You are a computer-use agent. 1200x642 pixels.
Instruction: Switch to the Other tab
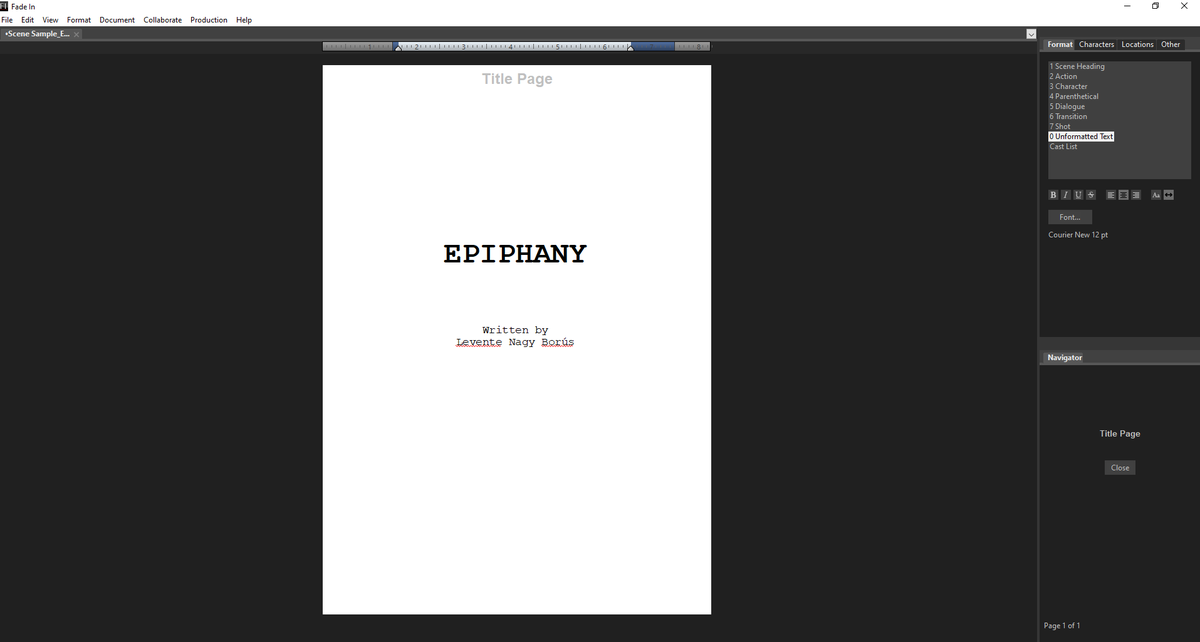1170,44
